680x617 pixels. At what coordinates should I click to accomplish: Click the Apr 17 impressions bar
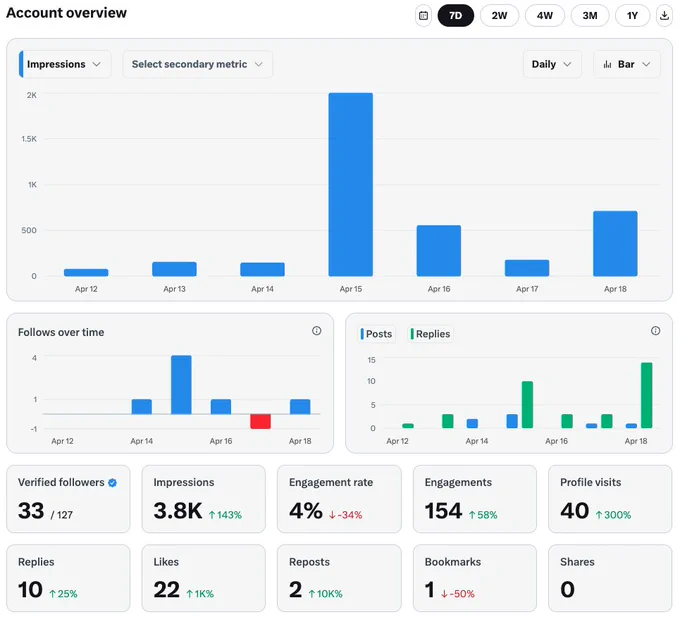coord(526,268)
